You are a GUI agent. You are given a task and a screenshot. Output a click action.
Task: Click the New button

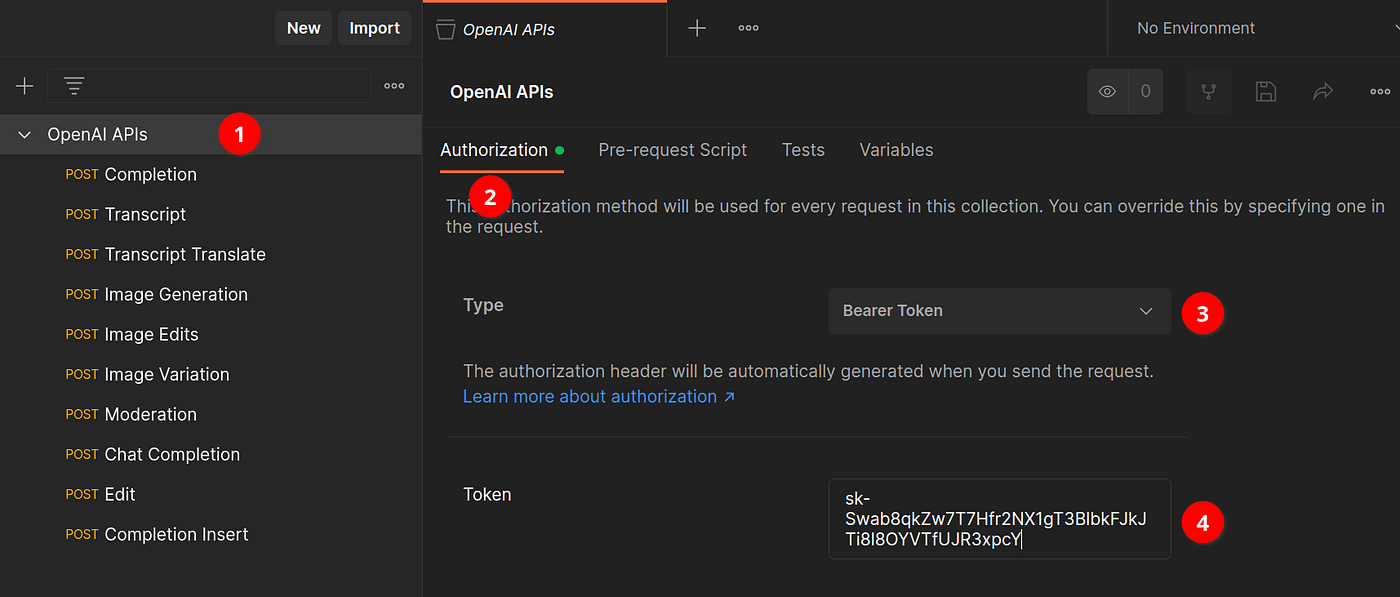(x=303, y=27)
